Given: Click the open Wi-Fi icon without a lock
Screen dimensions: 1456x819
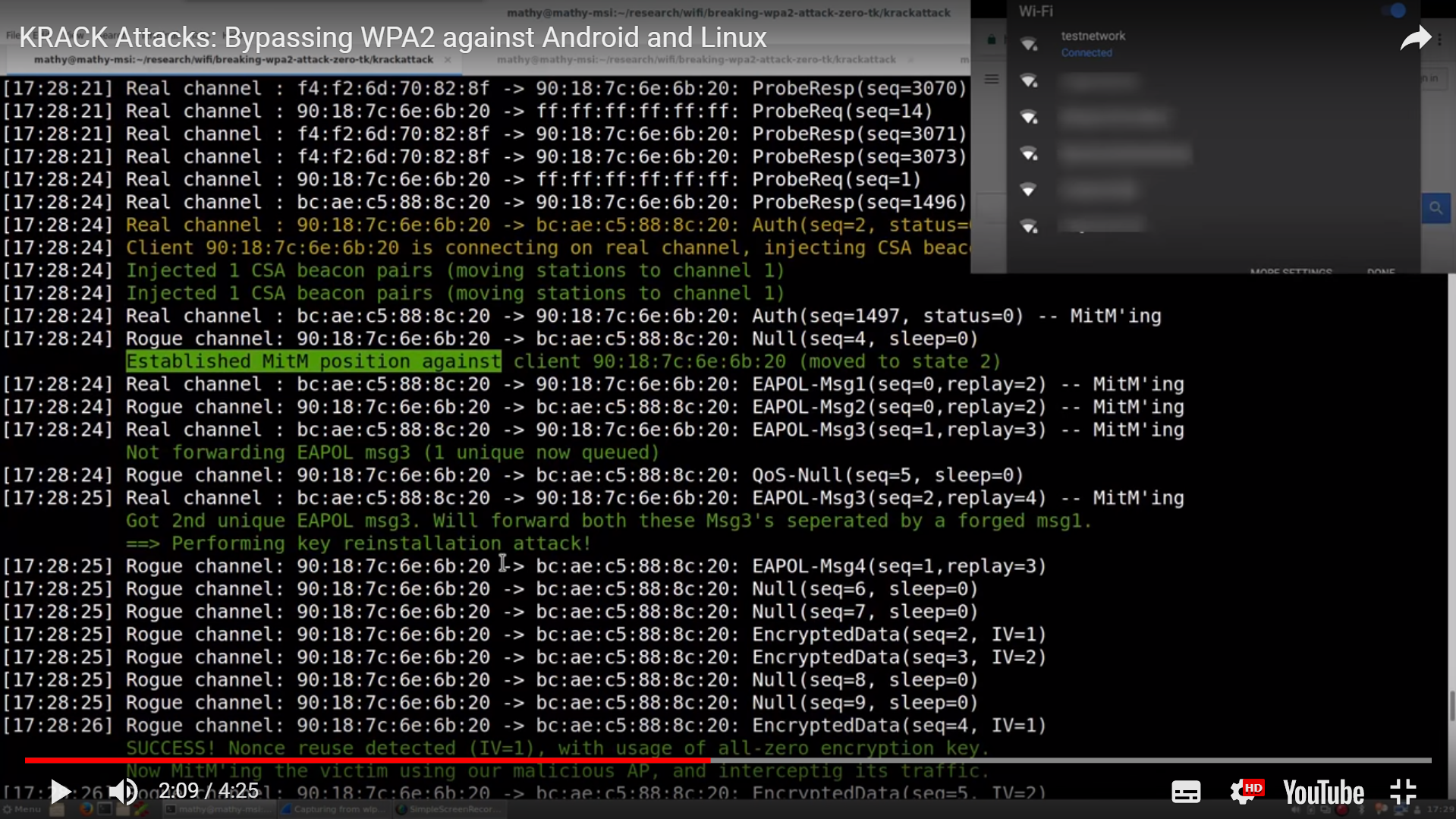Looking at the screenshot, I should pyautogui.click(x=1029, y=189).
